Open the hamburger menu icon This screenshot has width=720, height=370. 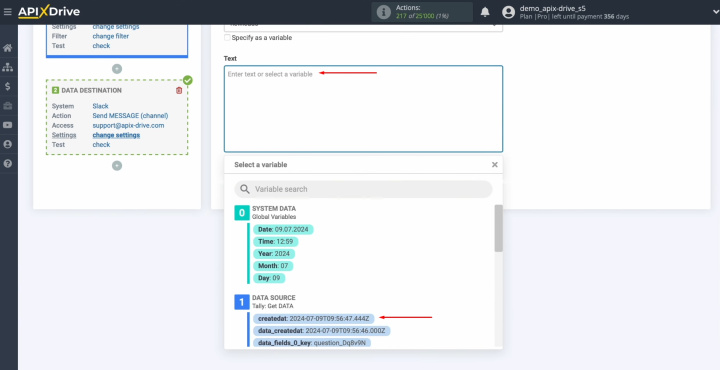point(7,12)
